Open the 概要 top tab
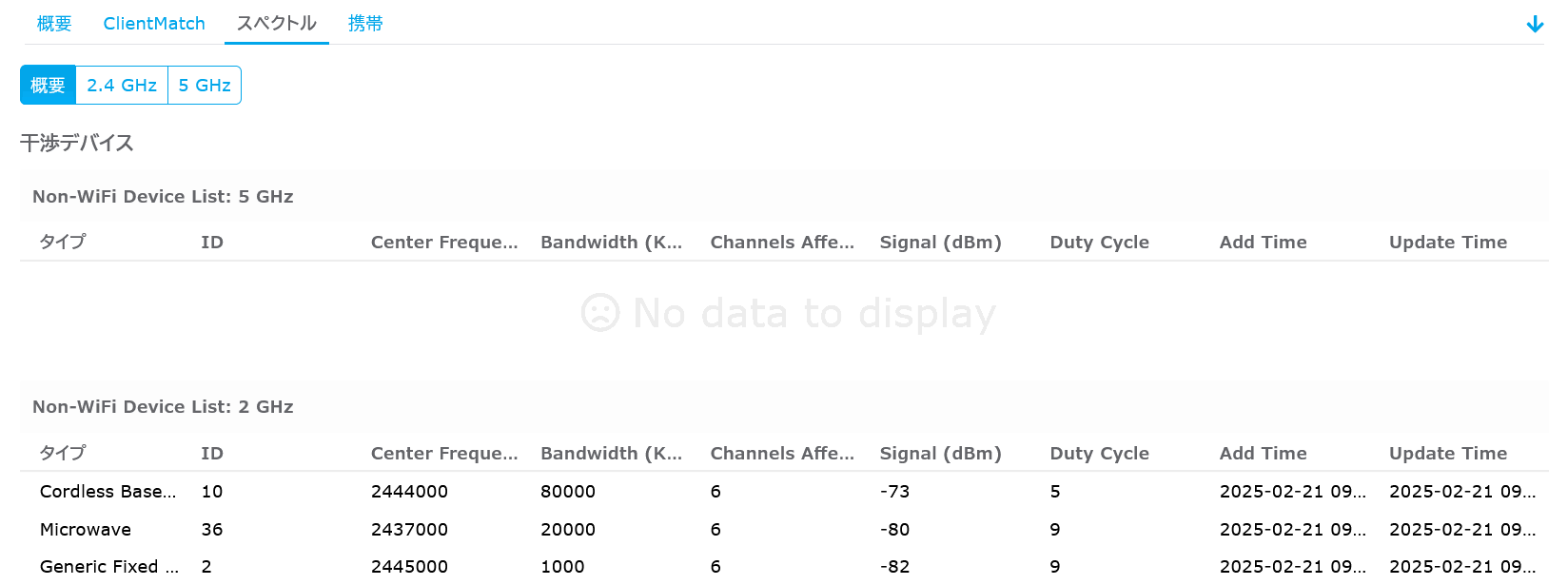1568x585 pixels. [x=54, y=24]
